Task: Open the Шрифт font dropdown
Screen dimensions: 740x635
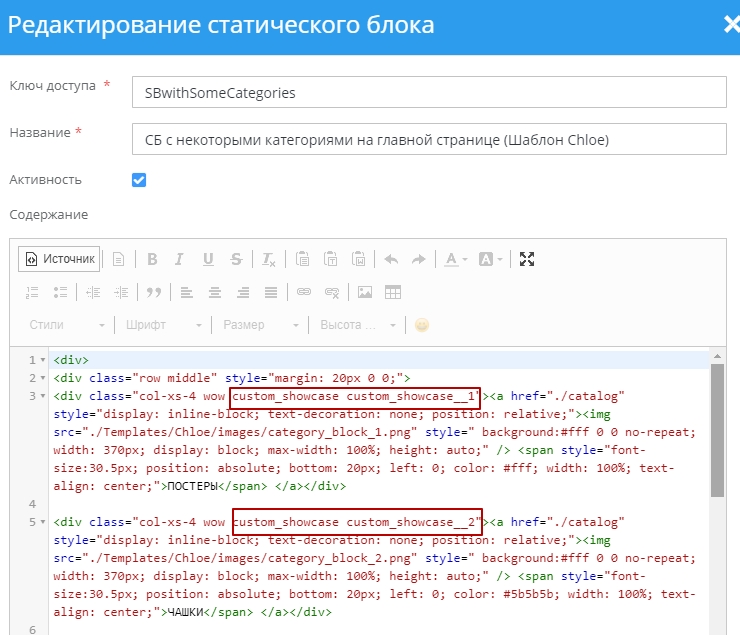Action: point(164,325)
